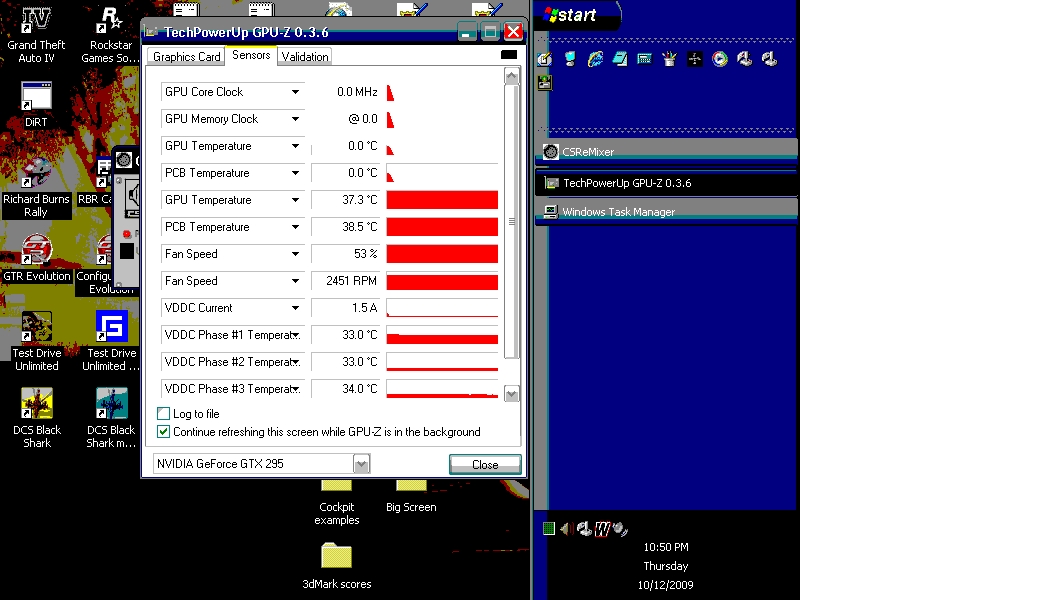Click the Show Desktop monitor quick launch icon
This screenshot has width=1054, height=600.
[570, 59]
